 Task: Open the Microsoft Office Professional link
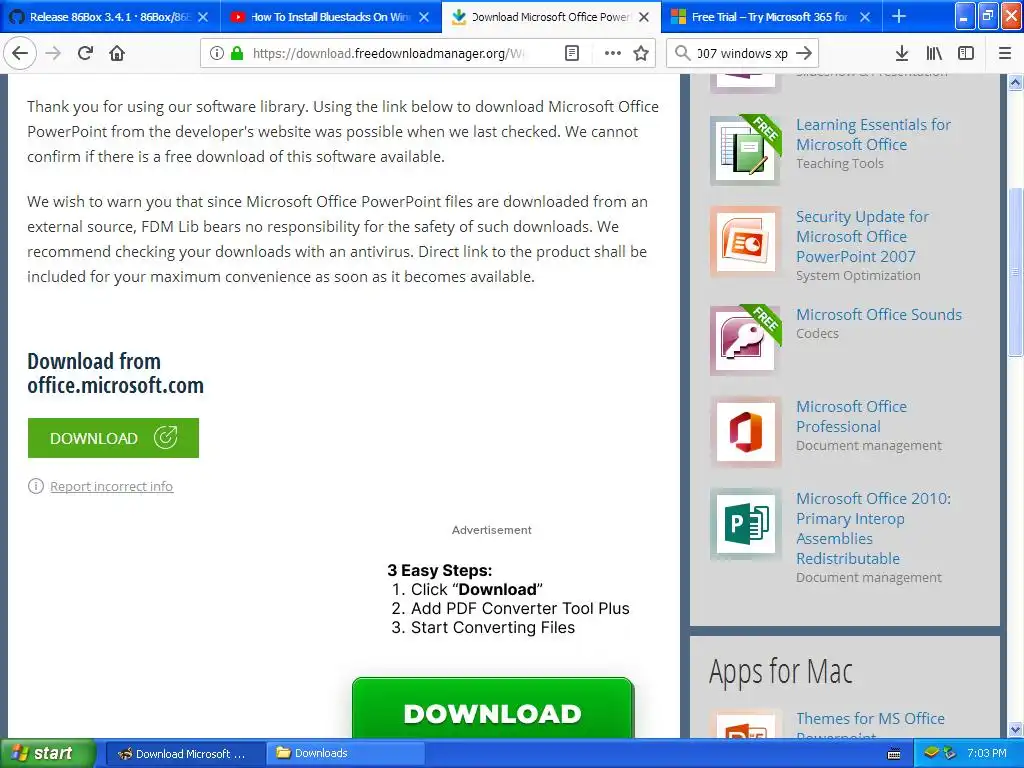[x=851, y=416]
